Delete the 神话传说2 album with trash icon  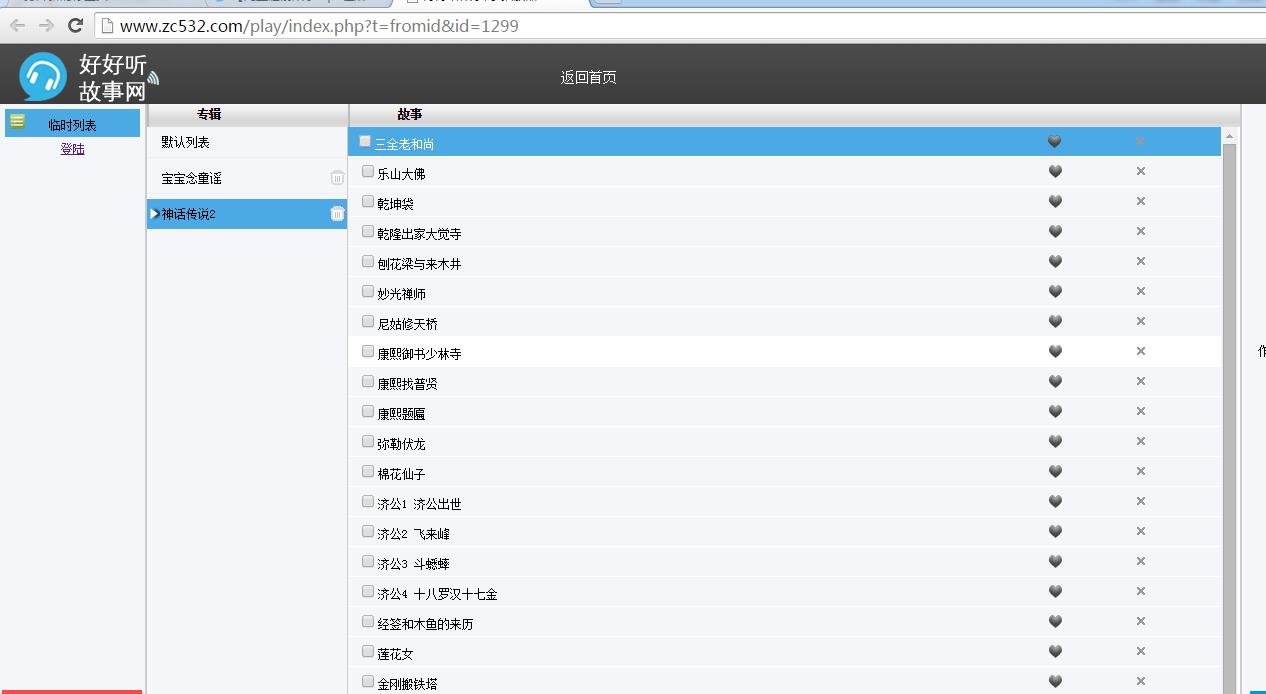click(x=337, y=214)
